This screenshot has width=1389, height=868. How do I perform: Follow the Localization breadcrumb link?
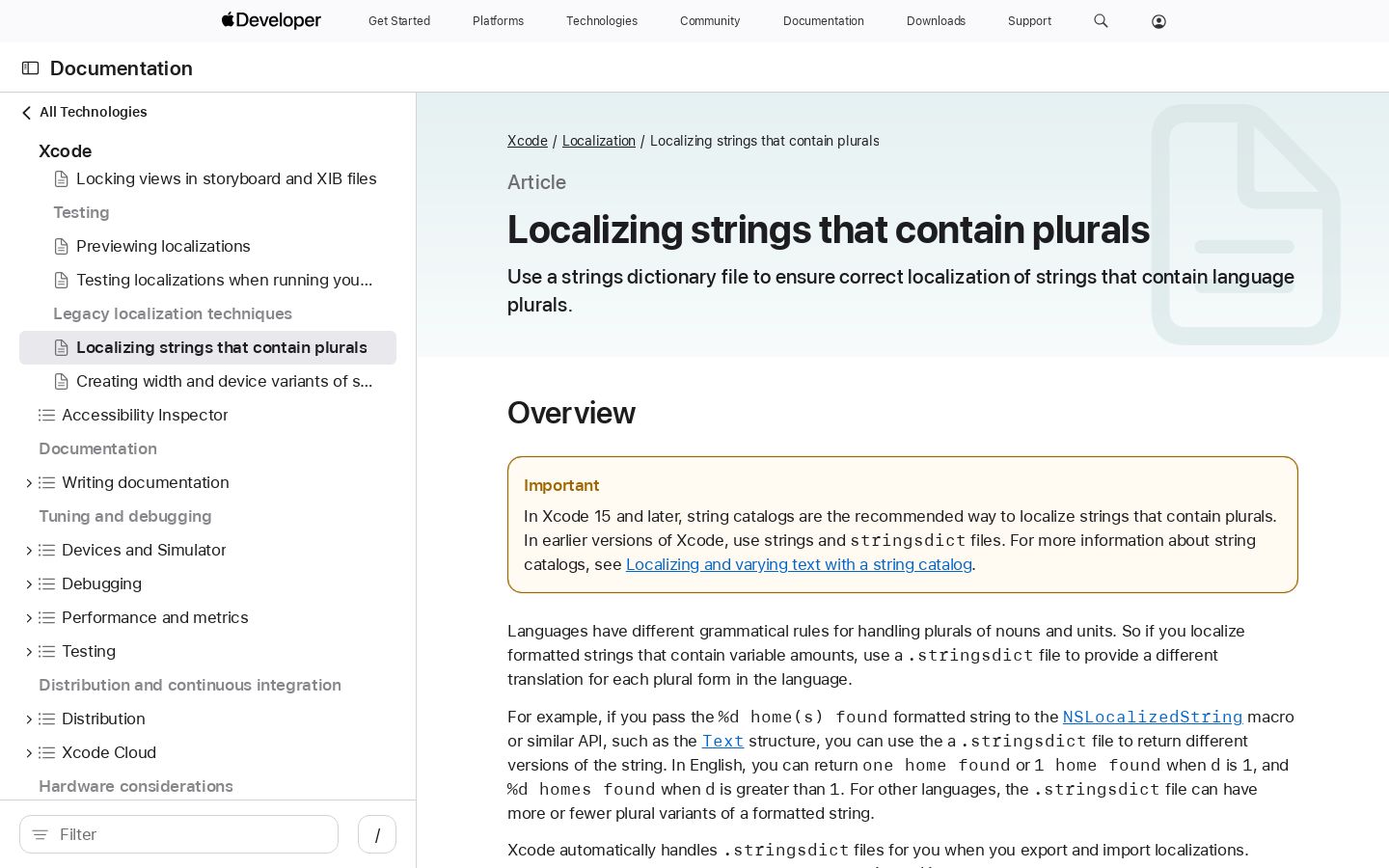pyautogui.click(x=599, y=141)
